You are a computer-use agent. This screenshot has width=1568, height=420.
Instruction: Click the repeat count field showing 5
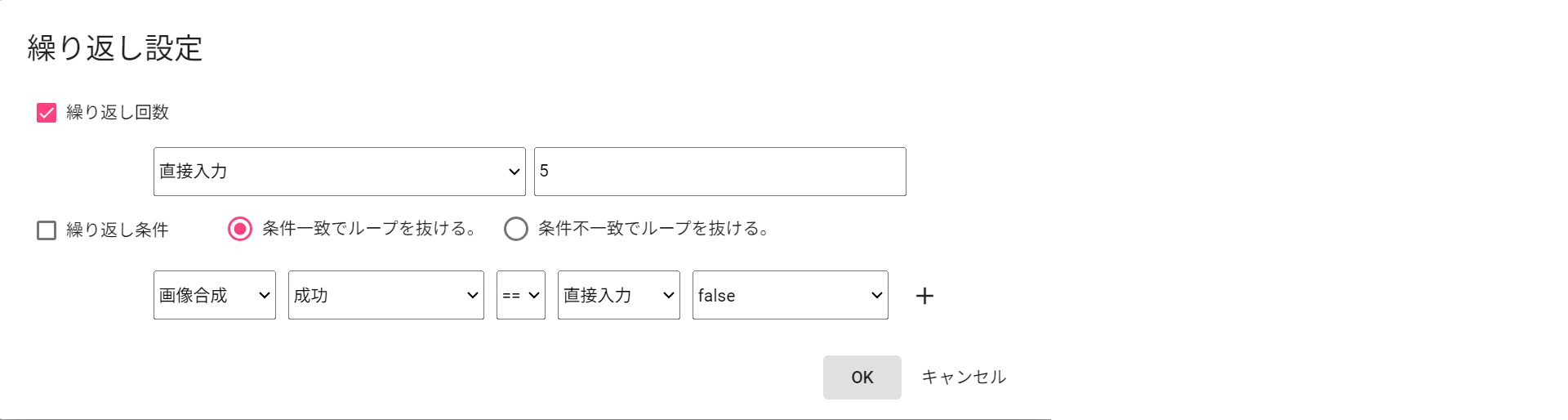(719, 172)
